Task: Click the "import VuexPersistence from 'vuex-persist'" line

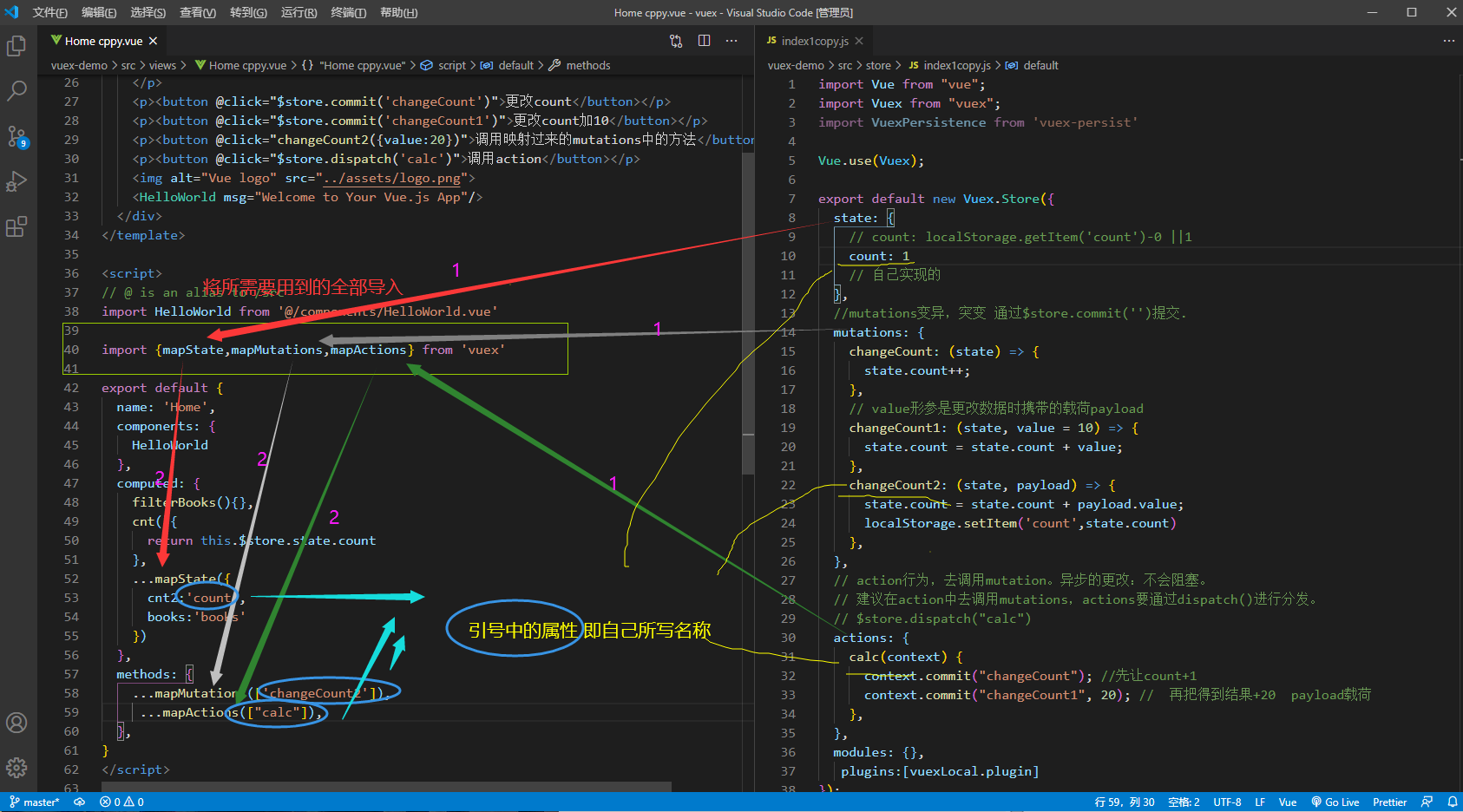Action: point(978,122)
